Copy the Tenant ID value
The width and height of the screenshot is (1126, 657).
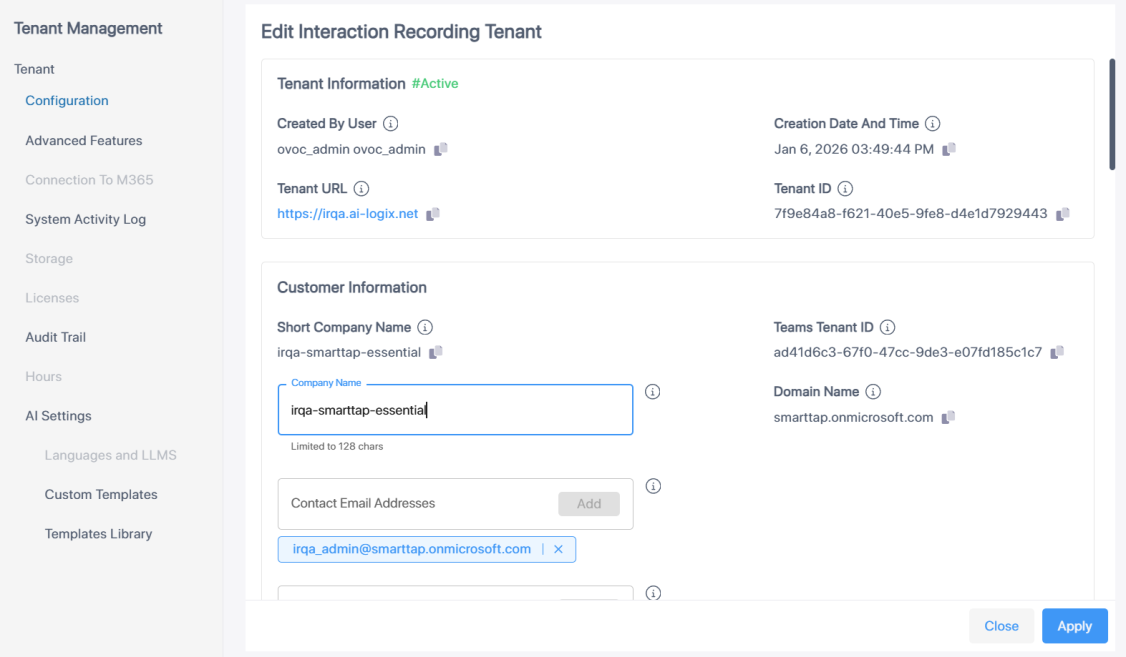coord(1063,214)
